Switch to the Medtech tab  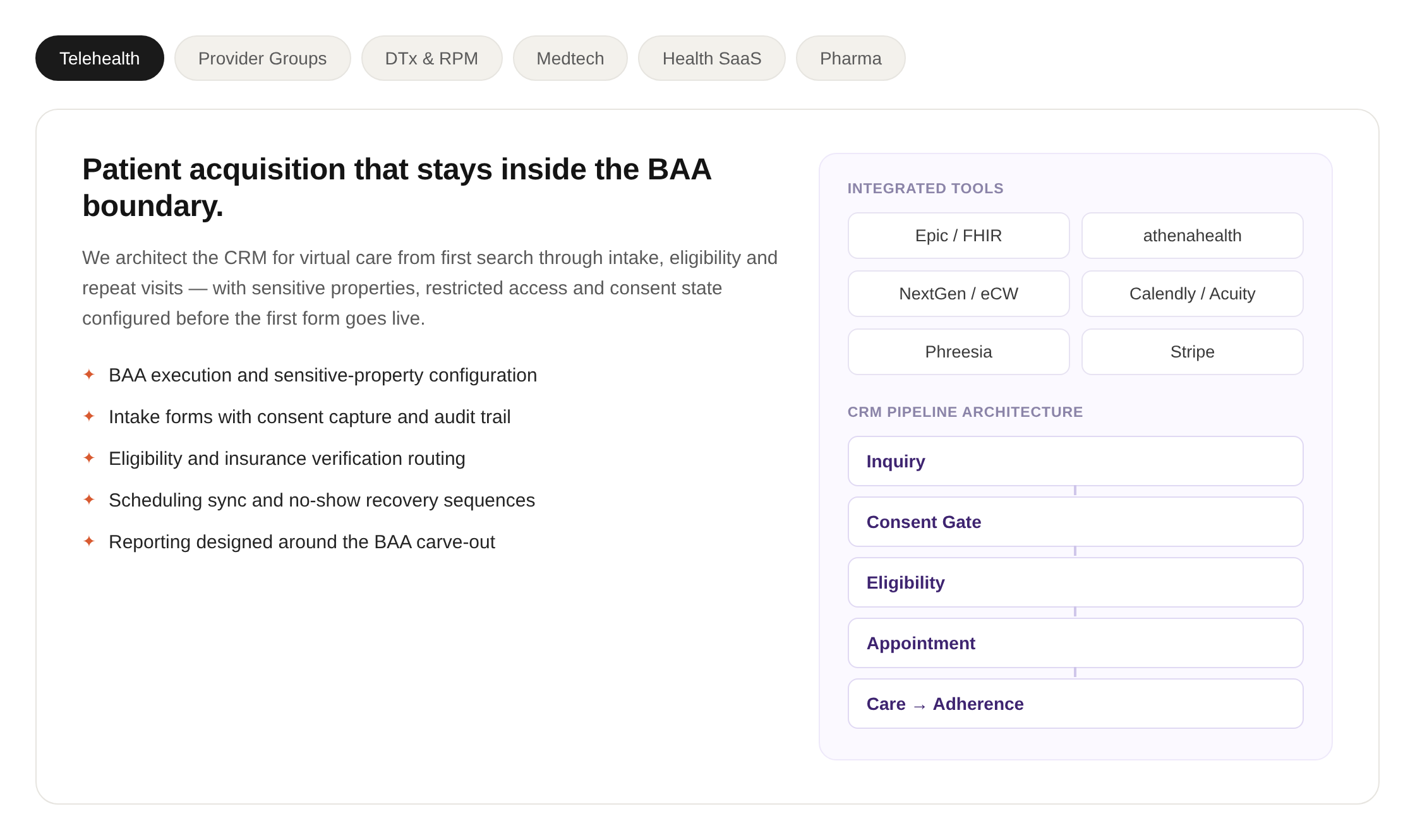tap(570, 58)
